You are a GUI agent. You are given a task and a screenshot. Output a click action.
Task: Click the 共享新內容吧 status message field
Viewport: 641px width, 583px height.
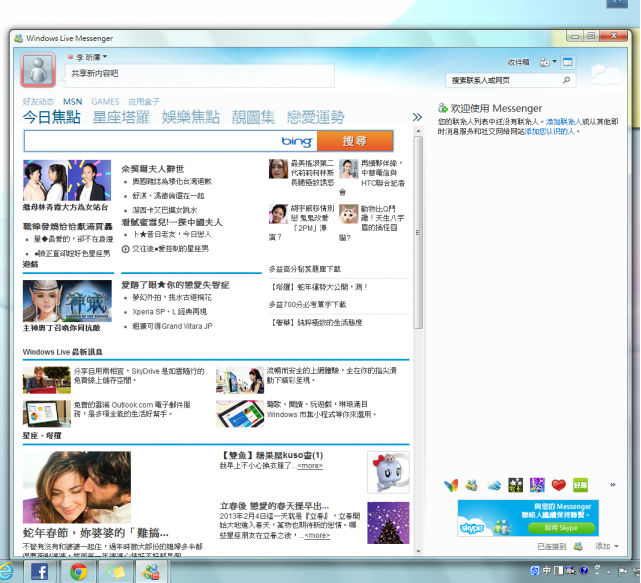tap(199, 75)
